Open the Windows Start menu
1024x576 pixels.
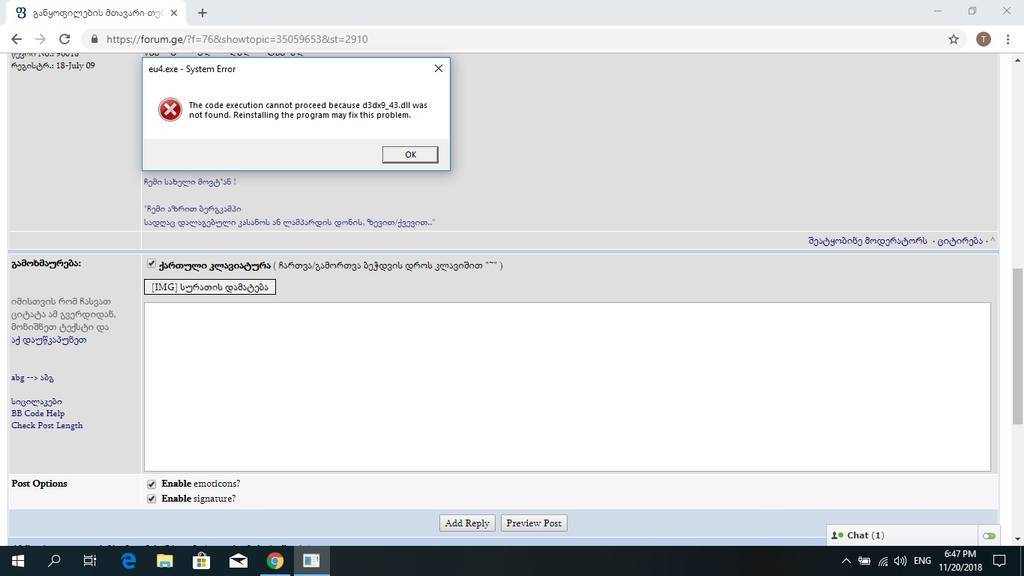pyautogui.click(x=17, y=561)
